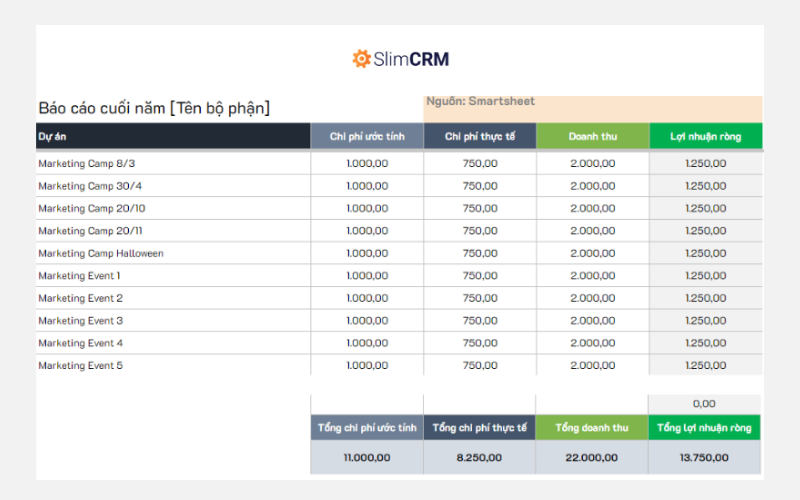This screenshot has height=500, width=800.
Task: Click the 'Tổng chi phí thực tế' label
Action: (x=480, y=428)
